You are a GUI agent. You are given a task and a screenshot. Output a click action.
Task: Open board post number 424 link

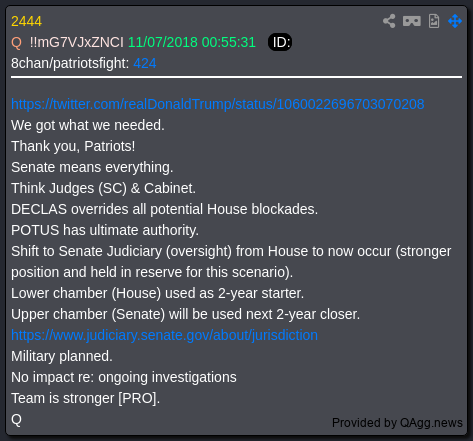145,63
